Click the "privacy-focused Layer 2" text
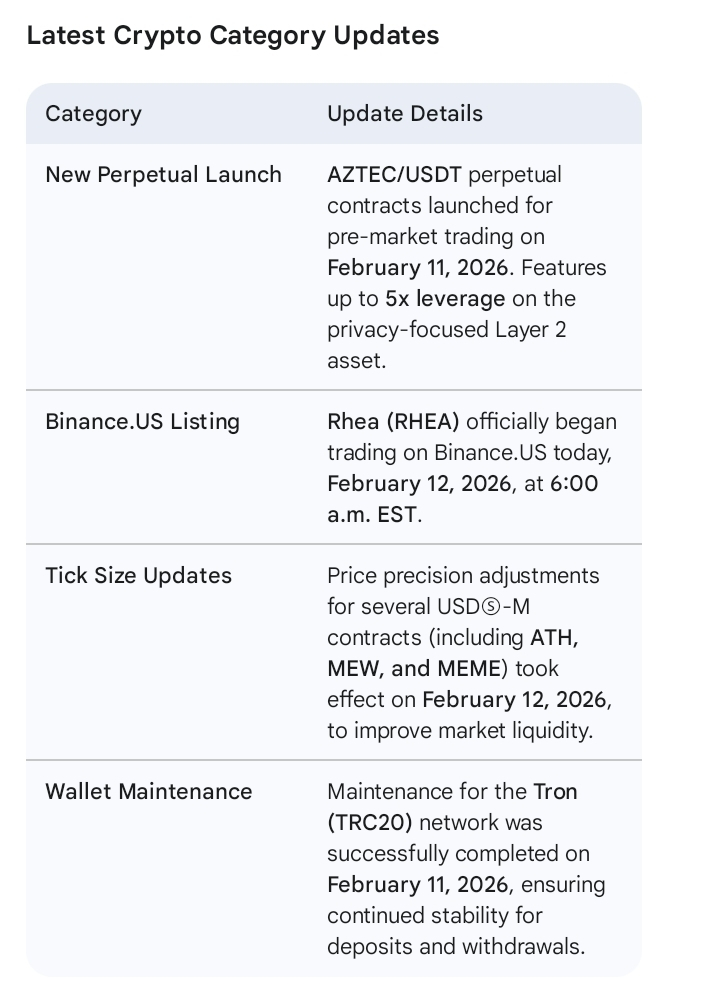This screenshot has height=996, width=720. [446, 330]
